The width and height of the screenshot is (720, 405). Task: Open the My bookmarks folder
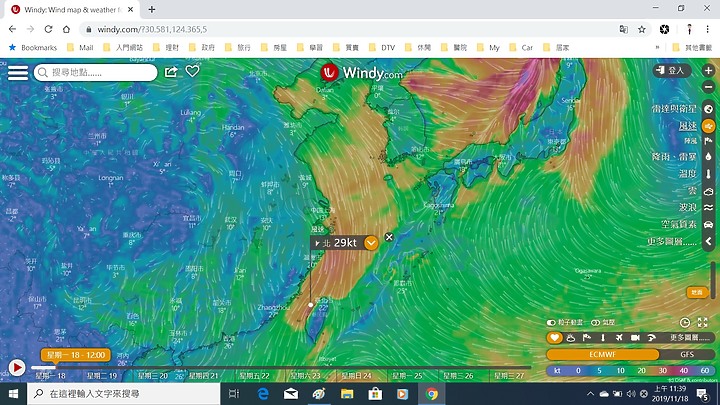point(488,47)
